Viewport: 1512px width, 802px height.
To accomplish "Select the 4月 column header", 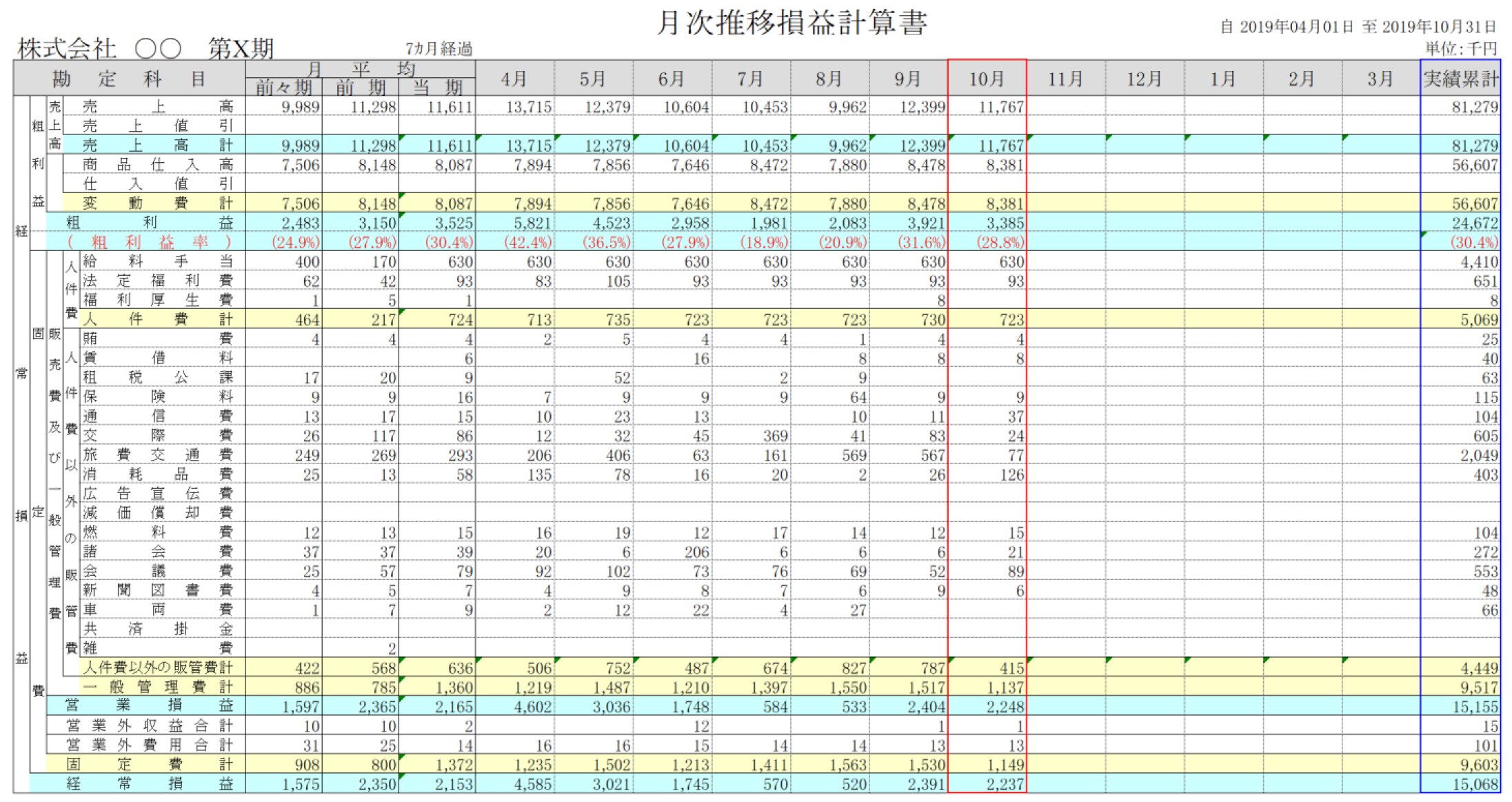I will [514, 79].
